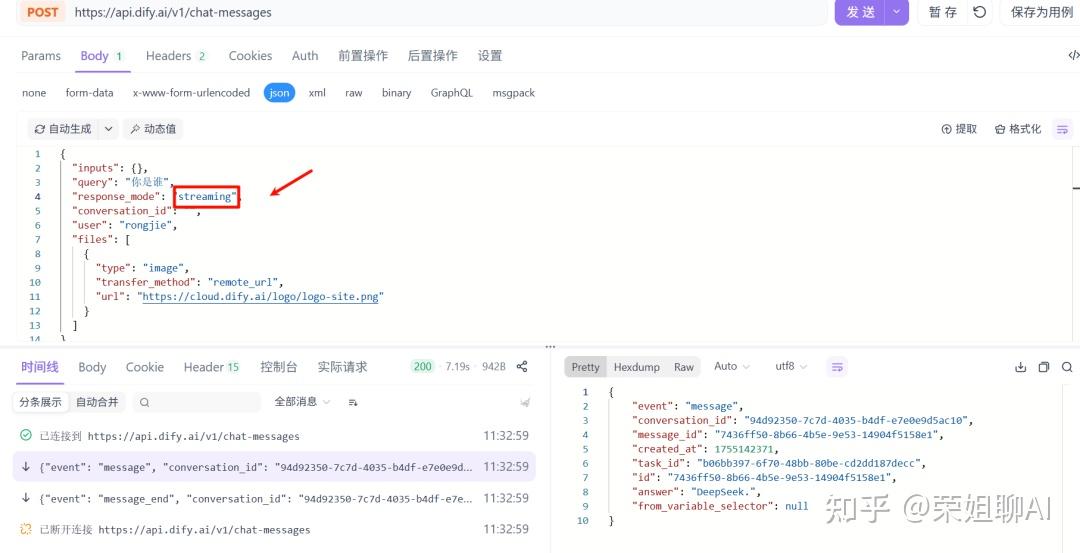Open the 全部消息 filter dropdown
The image size is (1080, 553).
pyautogui.click(x=302, y=401)
